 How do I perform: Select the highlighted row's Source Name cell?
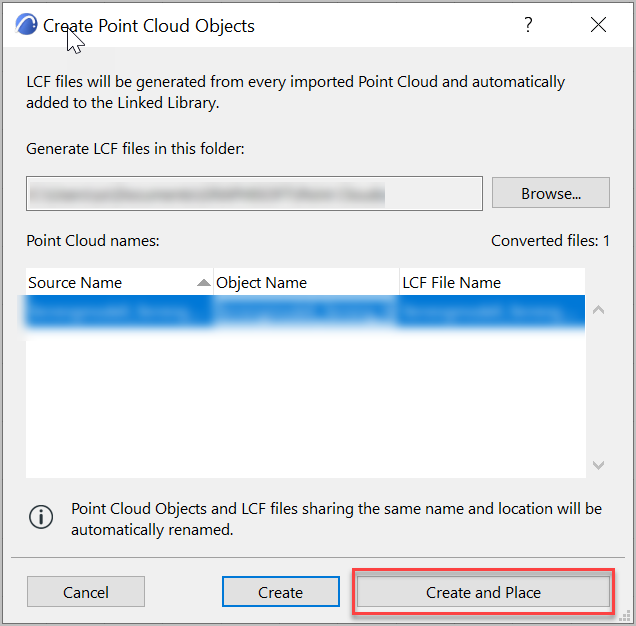point(120,312)
